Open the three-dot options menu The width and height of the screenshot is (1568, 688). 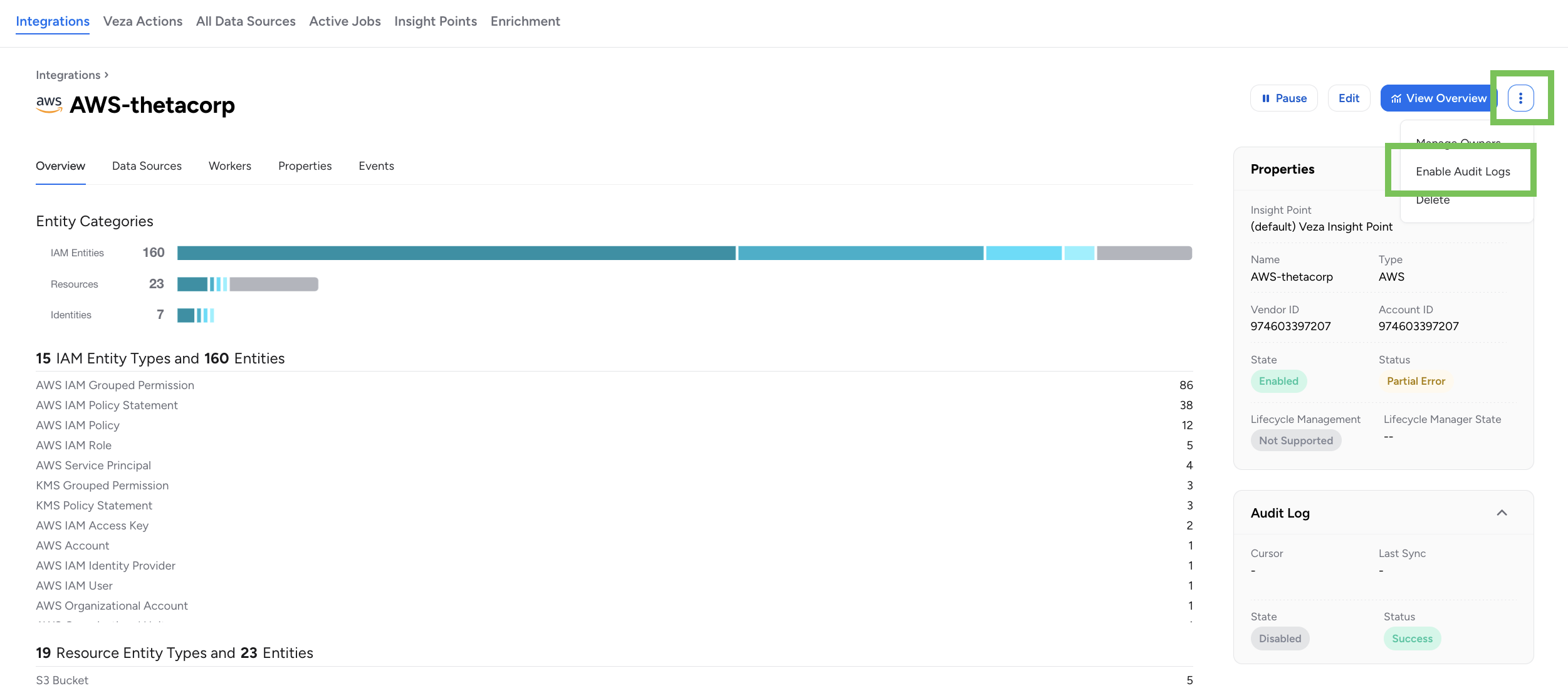click(1522, 98)
